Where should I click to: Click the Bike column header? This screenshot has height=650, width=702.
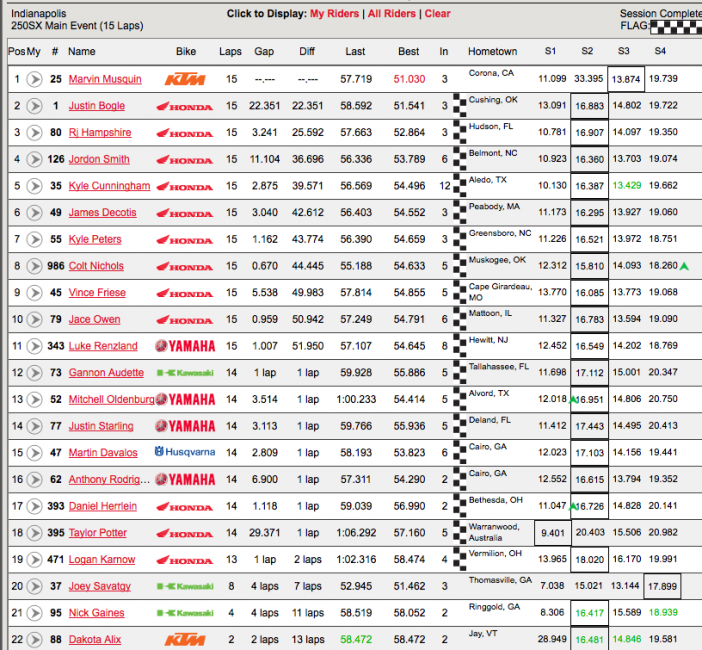click(x=186, y=51)
